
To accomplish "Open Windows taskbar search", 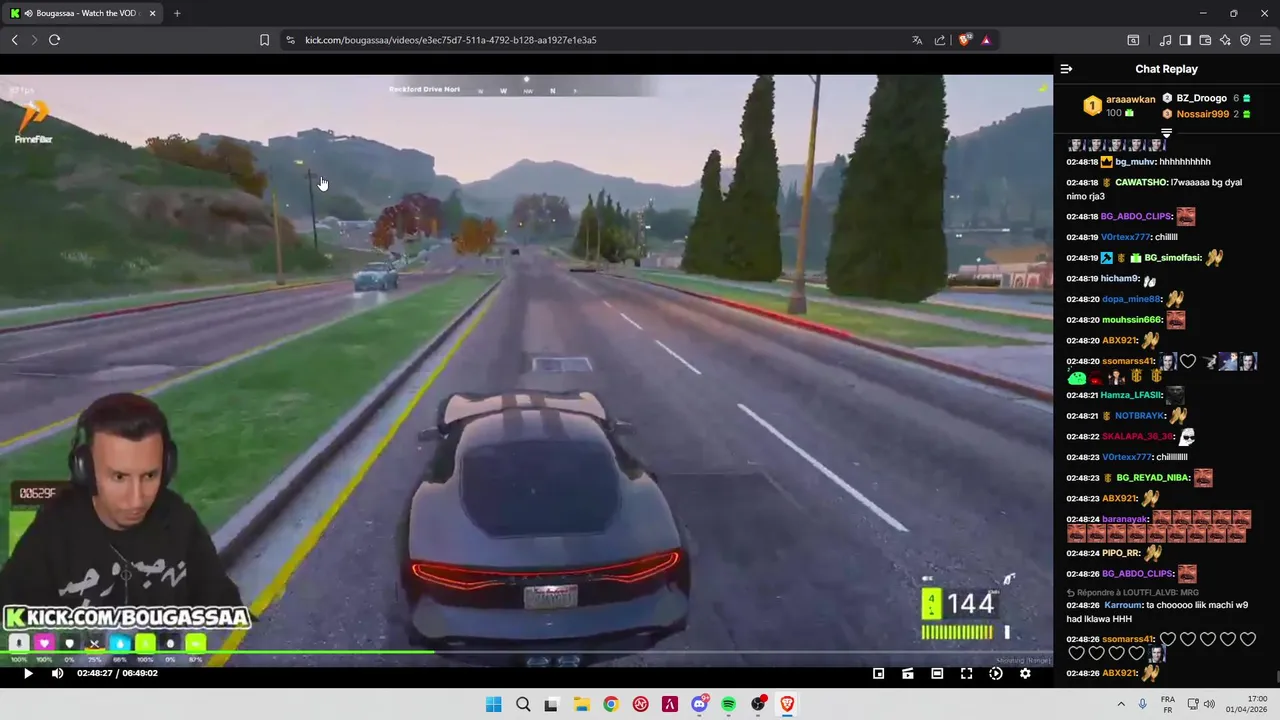I will (x=523, y=704).
